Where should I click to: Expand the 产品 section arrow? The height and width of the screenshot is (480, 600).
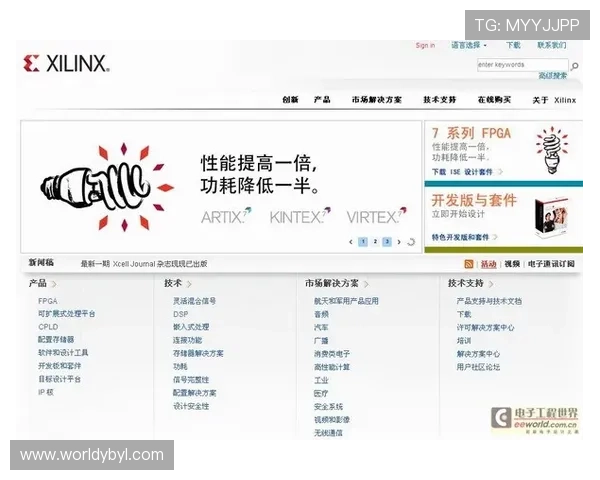(x=54, y=284)
